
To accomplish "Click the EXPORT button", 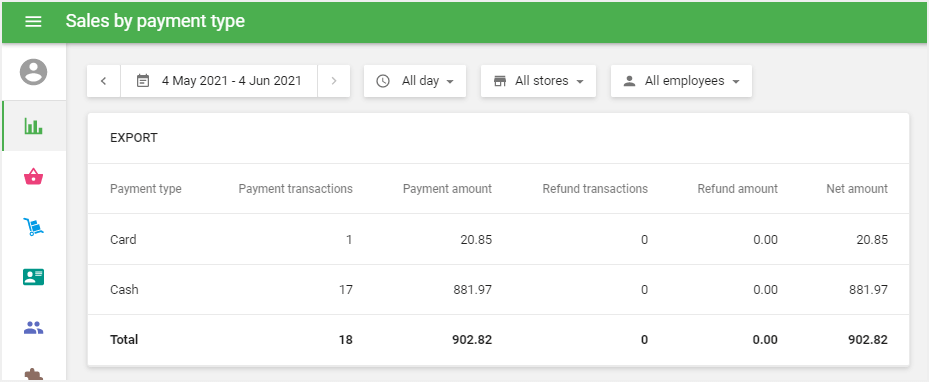I will (x=134, y=138).
